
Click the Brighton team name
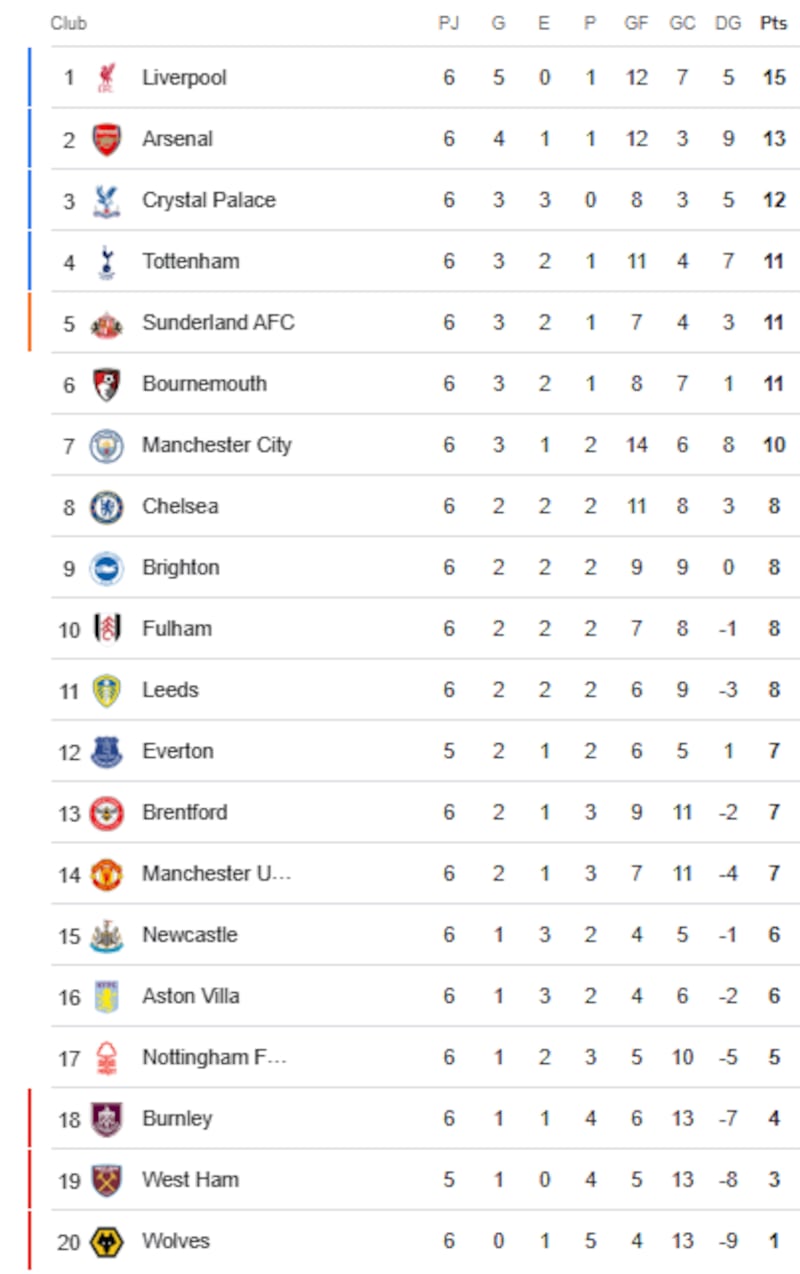pos(180,567)
